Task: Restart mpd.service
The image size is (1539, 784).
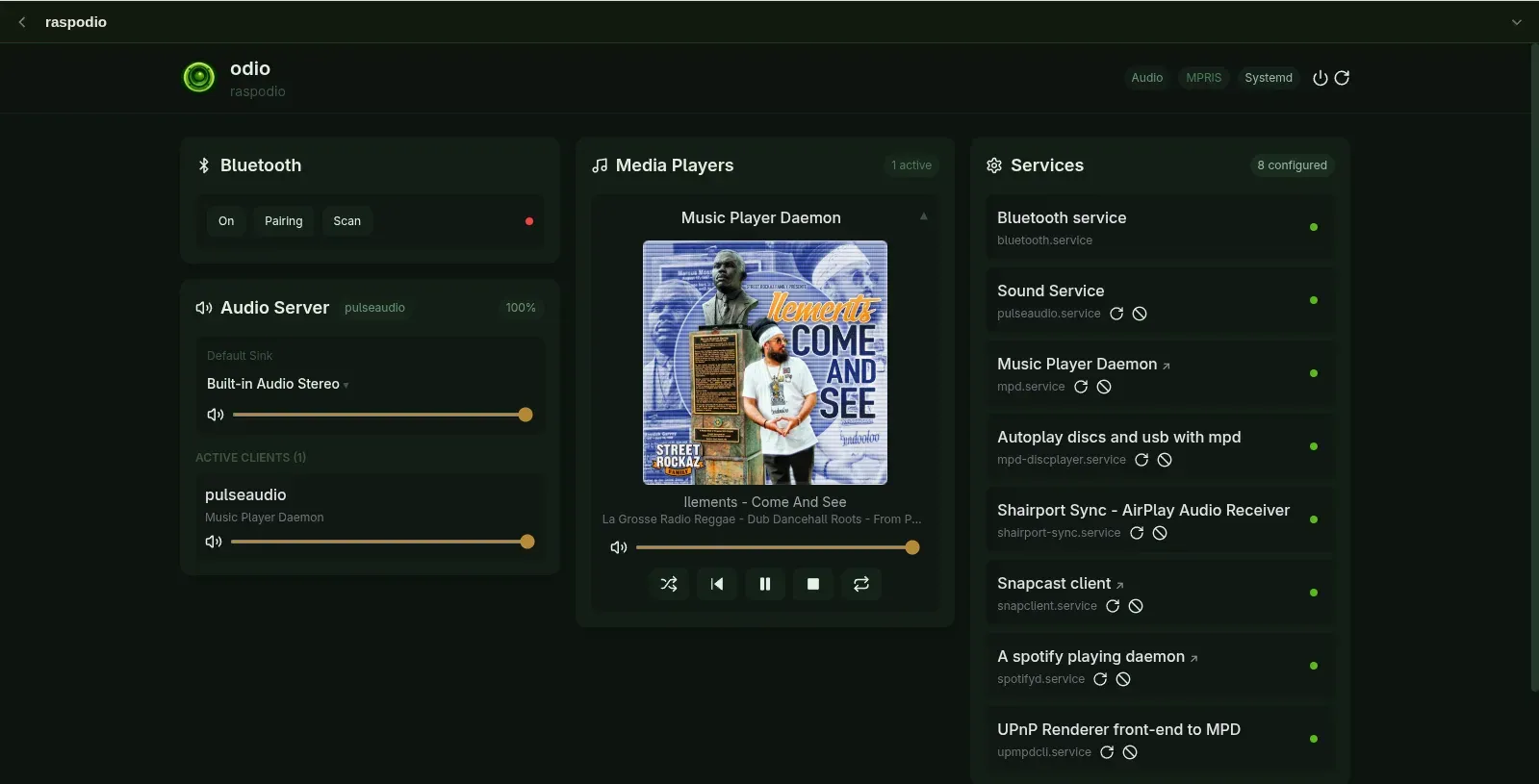Action: point(1081,387)
